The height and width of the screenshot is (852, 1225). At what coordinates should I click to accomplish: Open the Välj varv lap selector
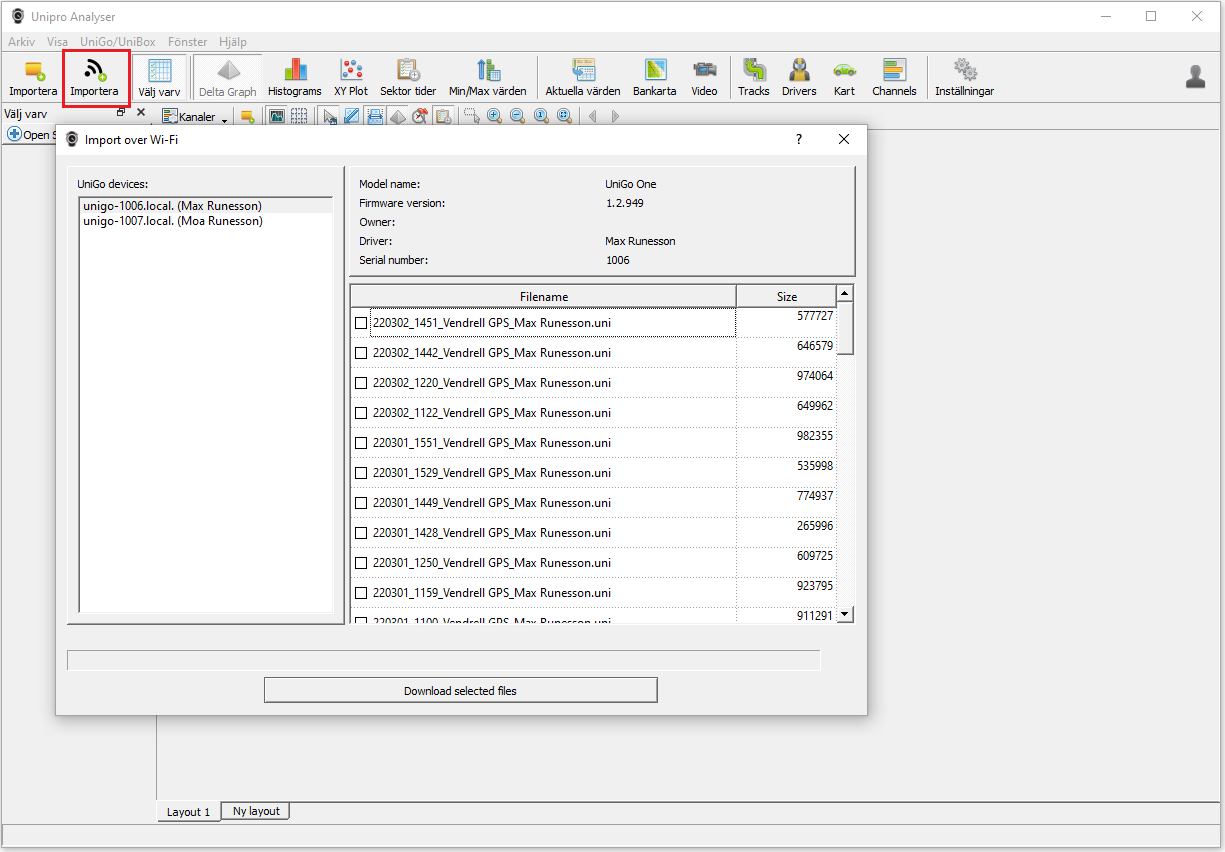159,79
